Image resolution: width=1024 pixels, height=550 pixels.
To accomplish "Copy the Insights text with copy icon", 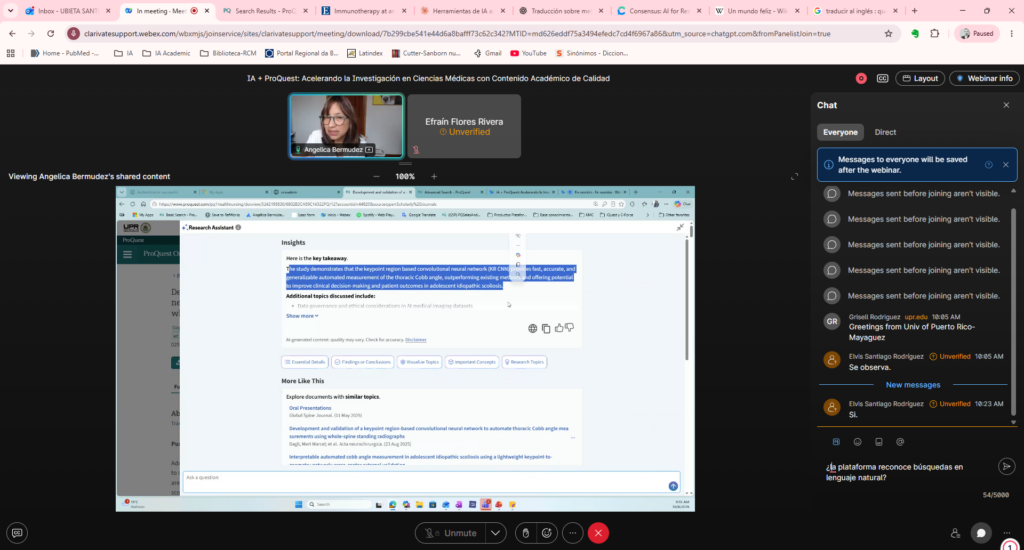I will tap(546, 329).
